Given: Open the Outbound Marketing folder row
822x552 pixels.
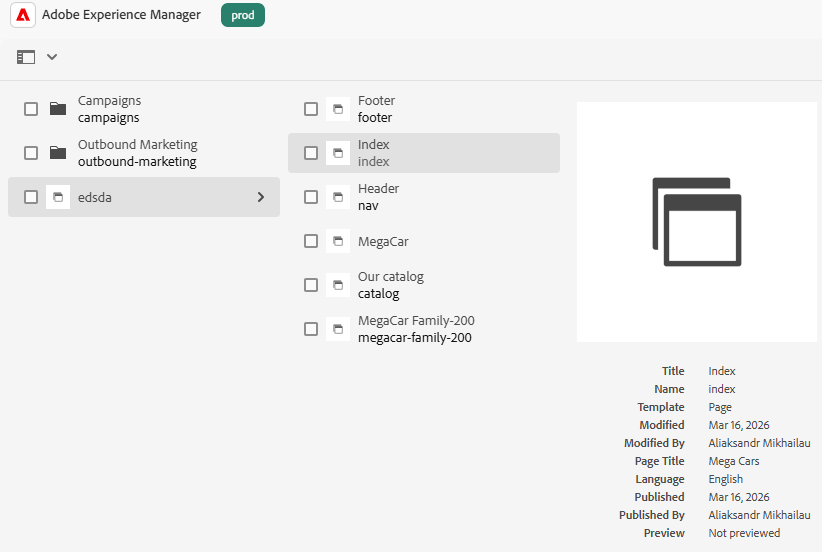Looking at the screenshot, I should pyautogui.click(x=144, y=153).
